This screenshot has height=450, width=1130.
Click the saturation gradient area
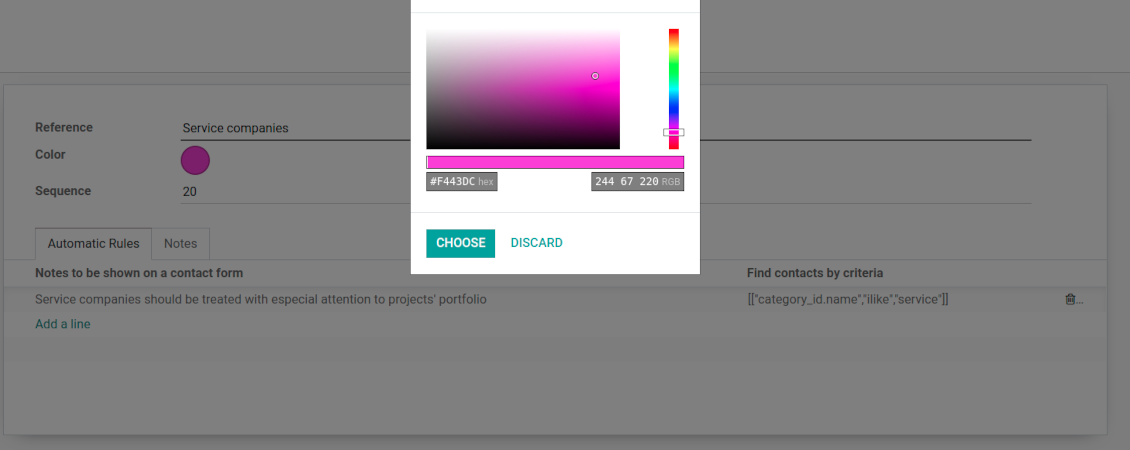click(523, 89)
